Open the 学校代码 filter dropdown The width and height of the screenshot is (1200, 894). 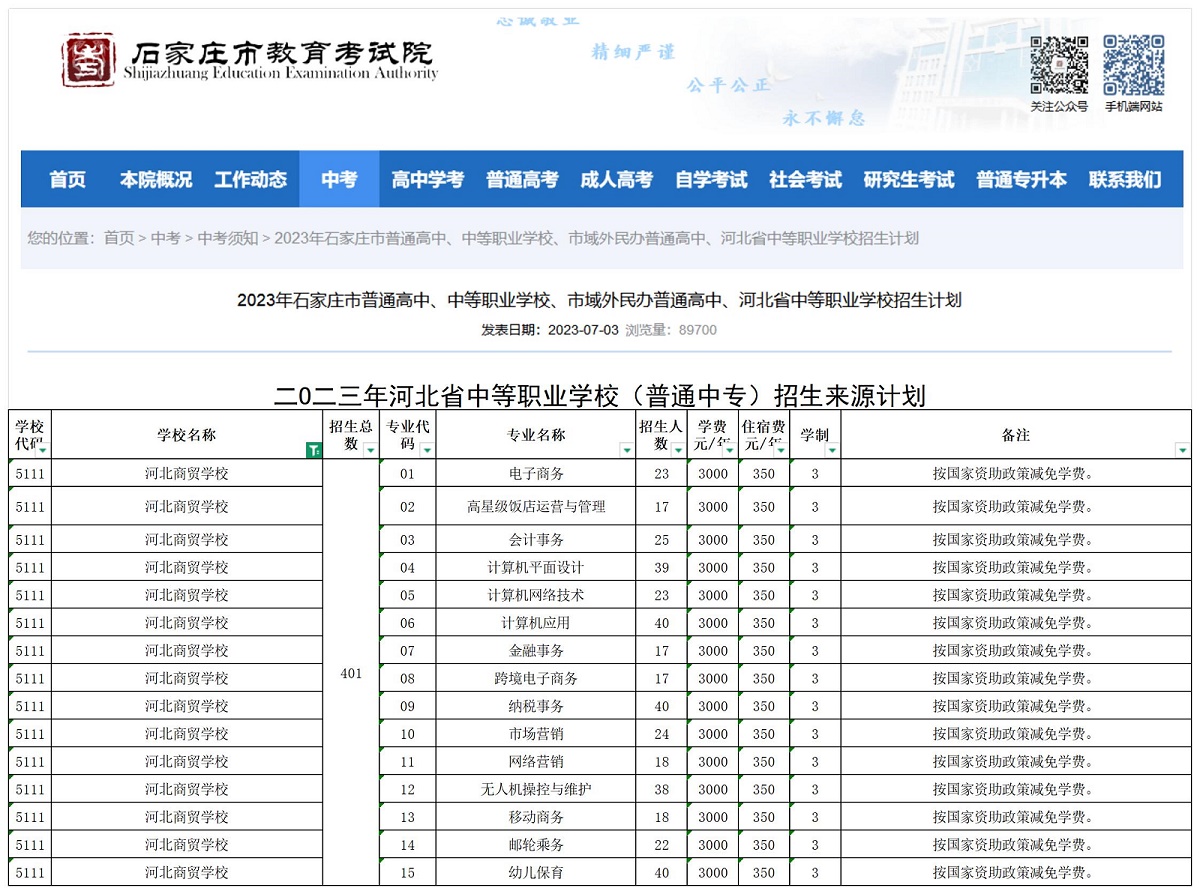42,452
